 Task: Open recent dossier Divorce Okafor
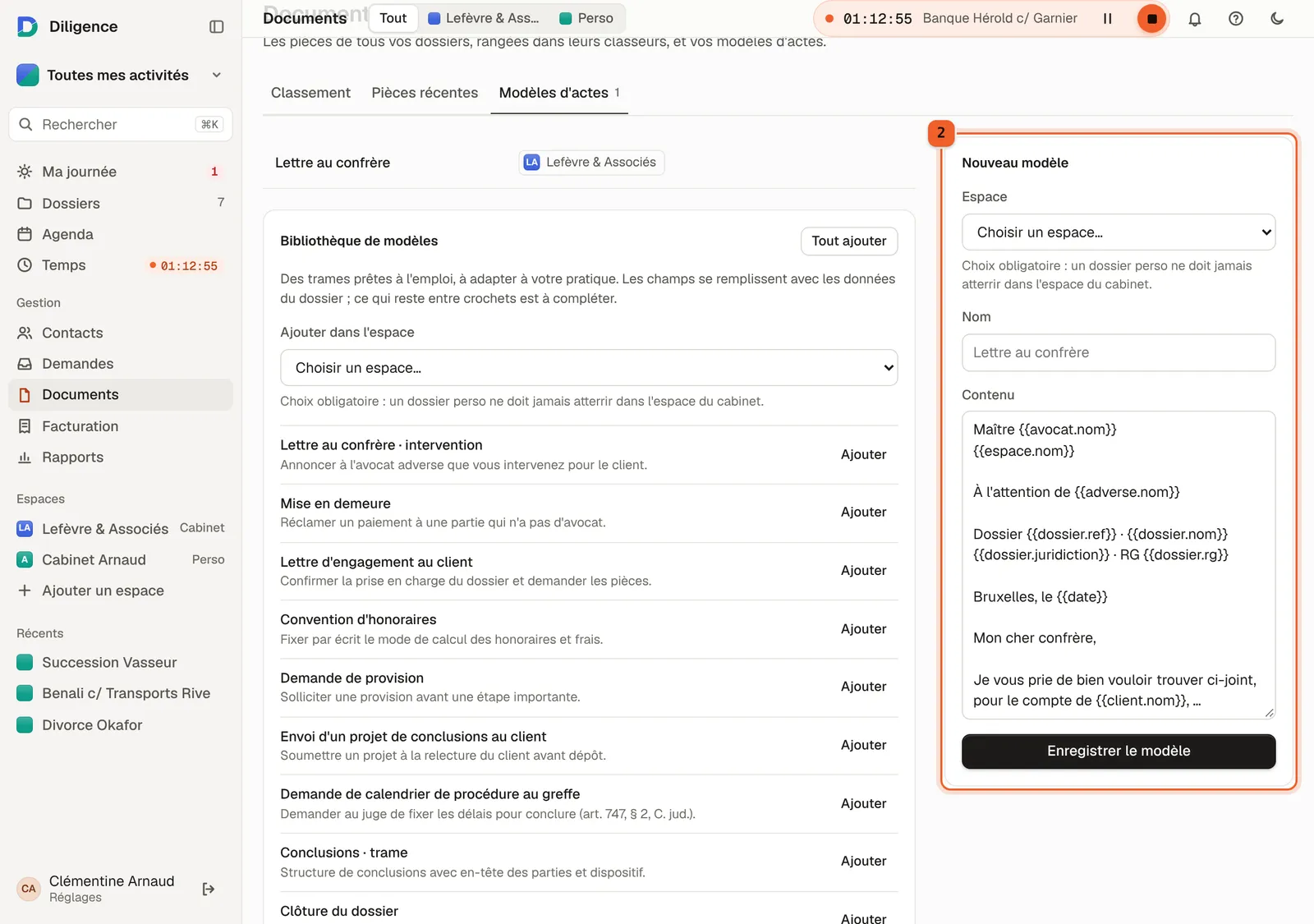point(121,724)
